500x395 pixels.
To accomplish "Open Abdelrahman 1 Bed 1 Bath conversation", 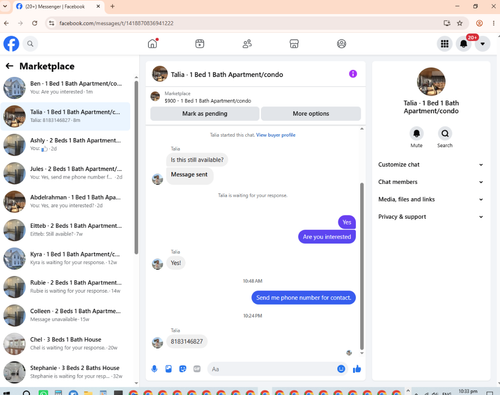I will (x=65, y=201).
